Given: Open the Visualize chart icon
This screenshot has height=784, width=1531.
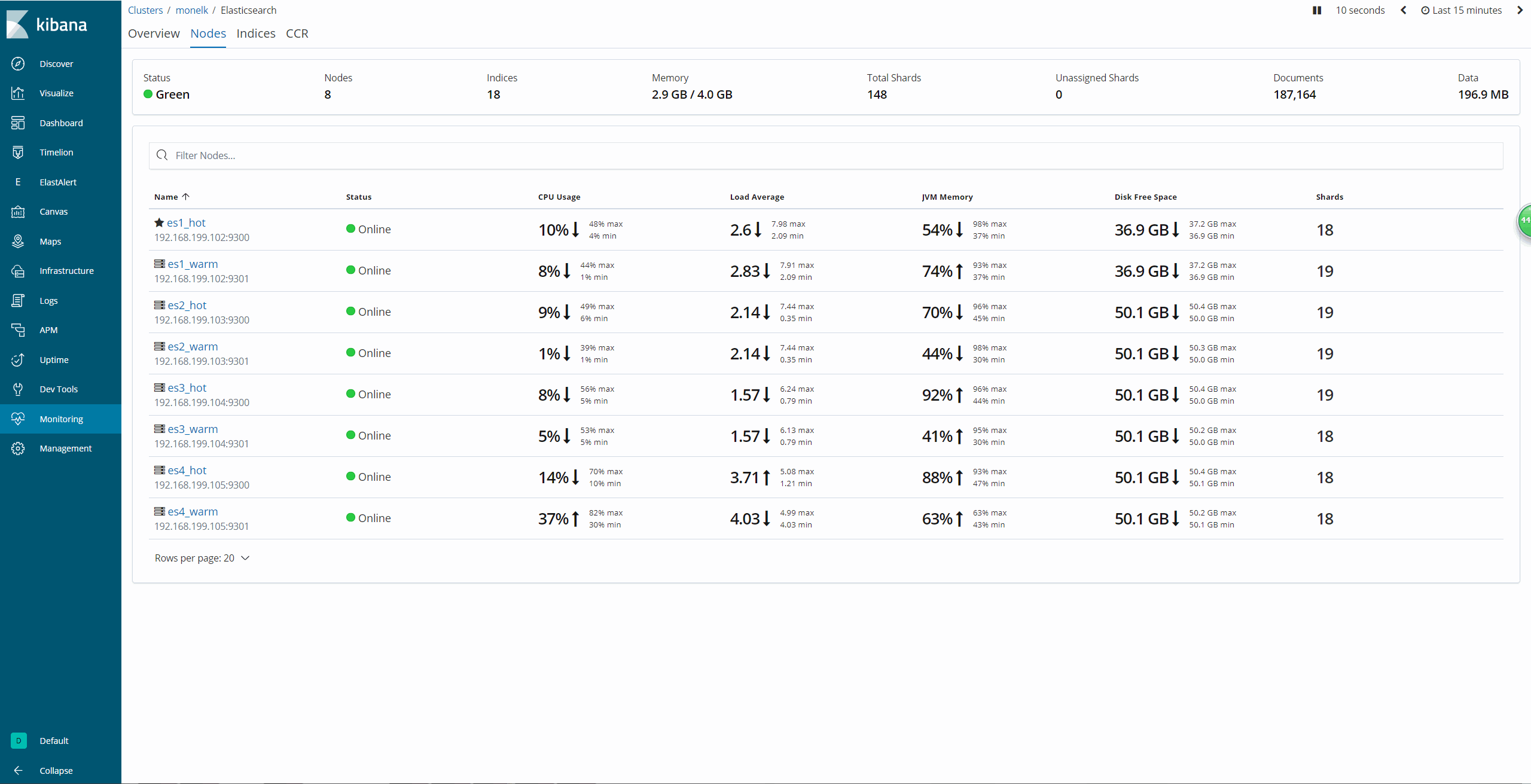Looking at the screenshot, I should click(x=18, y=93).
